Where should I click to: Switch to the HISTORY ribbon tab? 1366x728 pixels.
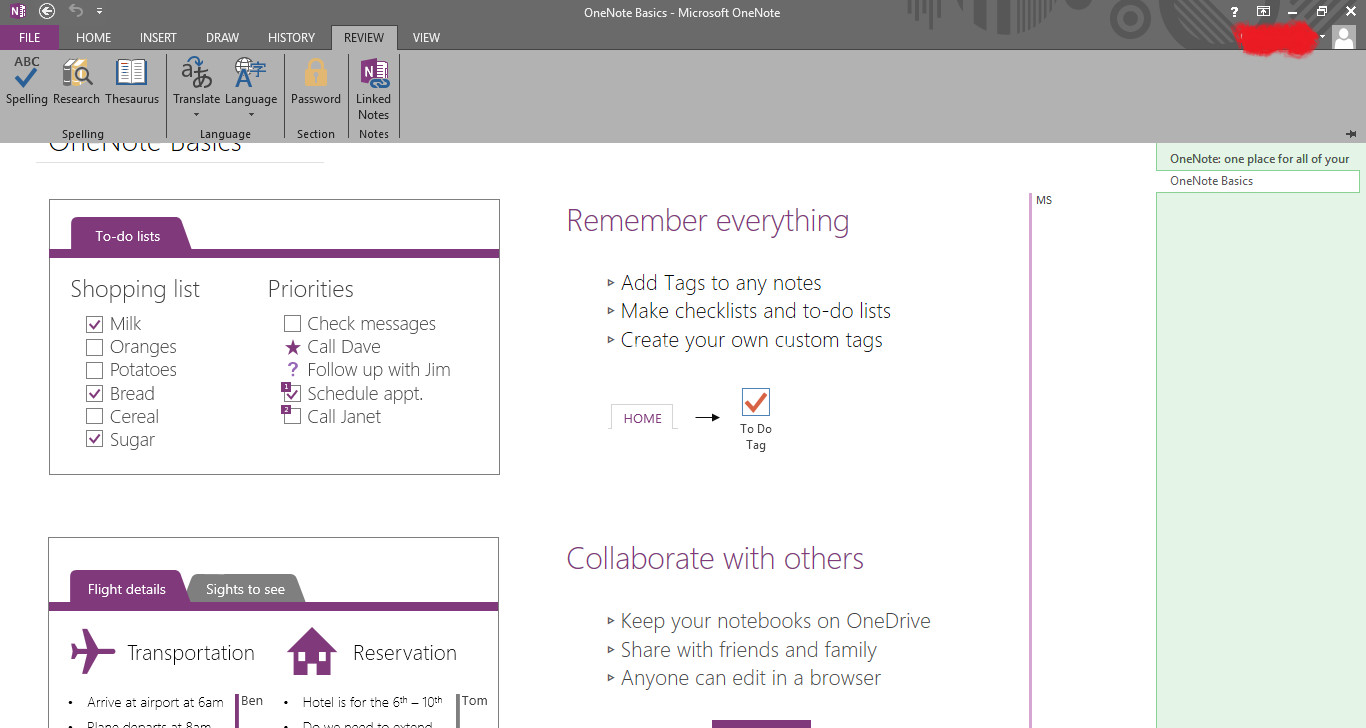point(291,37)
